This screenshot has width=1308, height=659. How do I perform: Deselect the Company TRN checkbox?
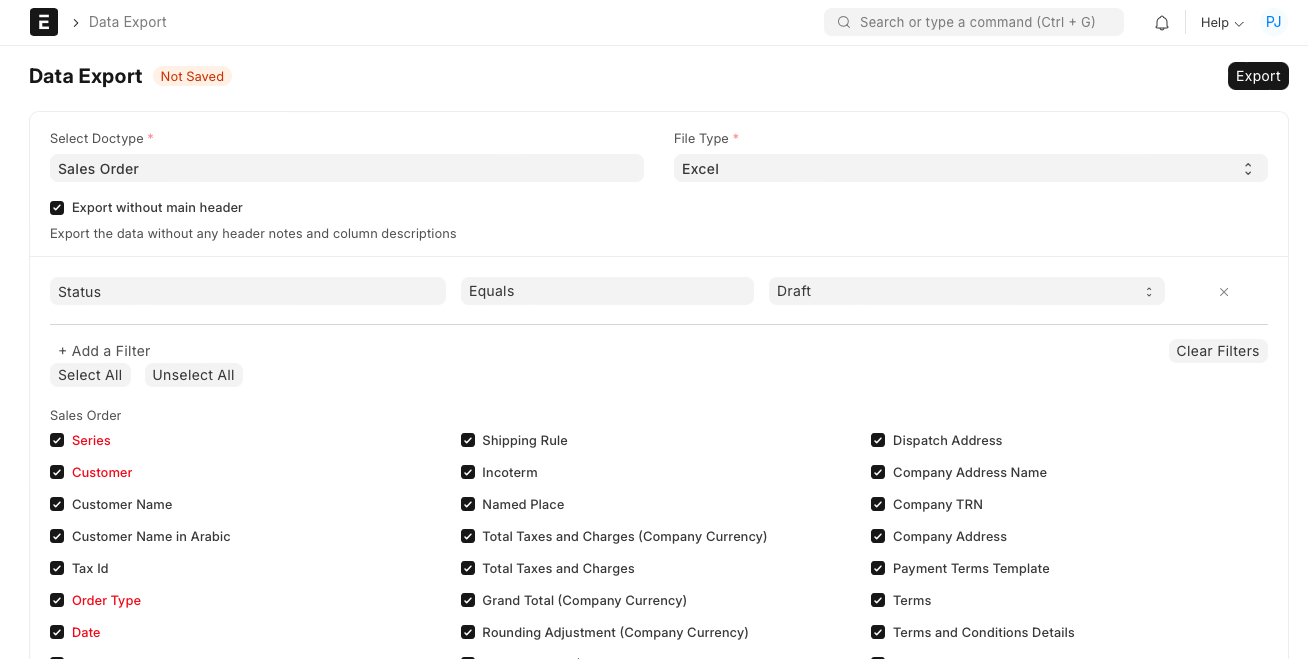[x=878, y=505]
